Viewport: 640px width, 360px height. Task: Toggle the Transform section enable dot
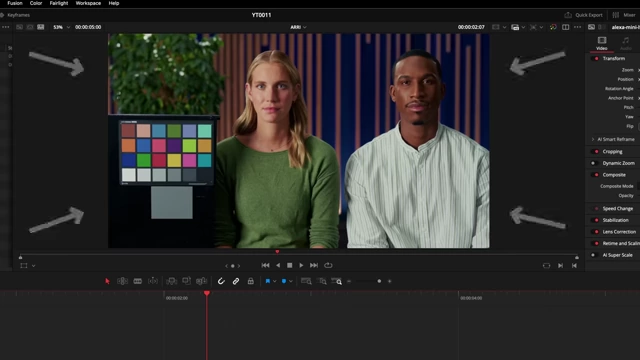(596, 59)
